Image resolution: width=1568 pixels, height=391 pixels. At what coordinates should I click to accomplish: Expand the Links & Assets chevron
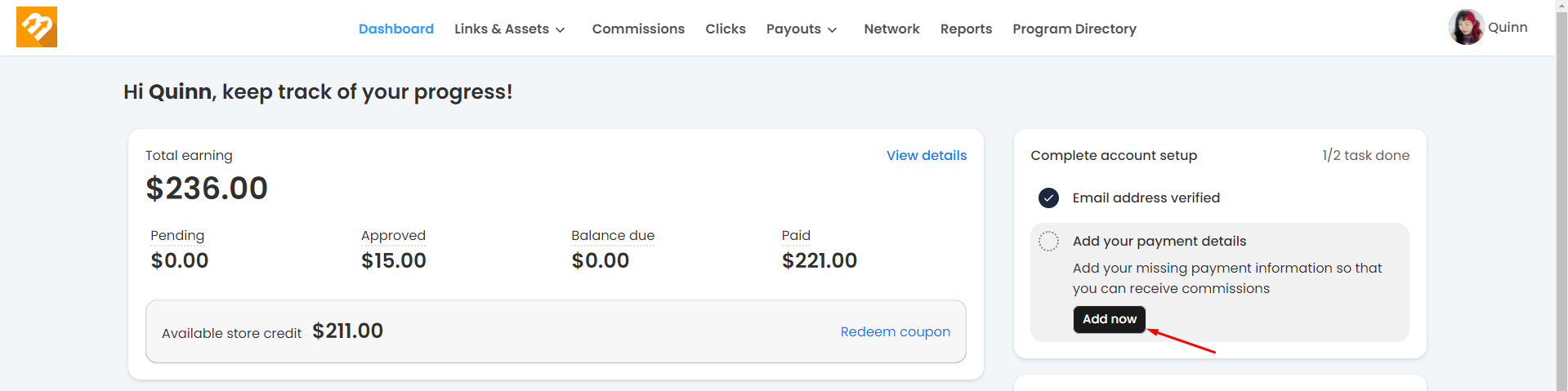click(x=561, y=29)
